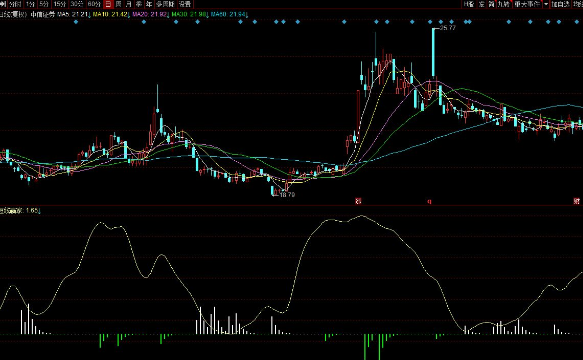
Task: Expand the MA10 indicator arrow
Action: pos(129,15)
